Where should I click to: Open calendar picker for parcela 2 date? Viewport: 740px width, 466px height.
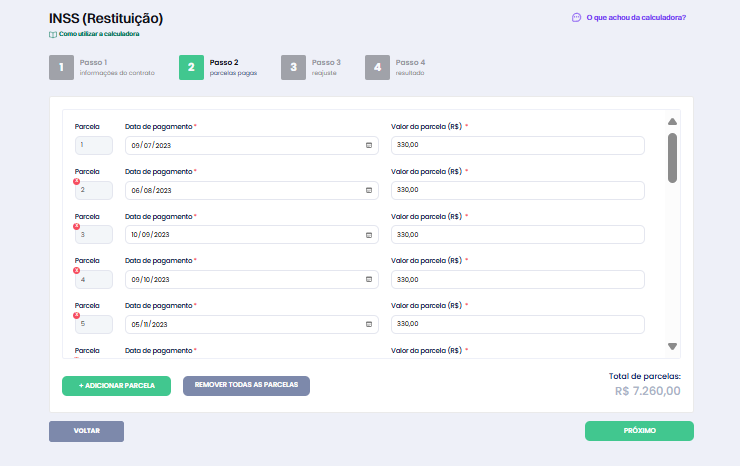click(x=368, y=190)
